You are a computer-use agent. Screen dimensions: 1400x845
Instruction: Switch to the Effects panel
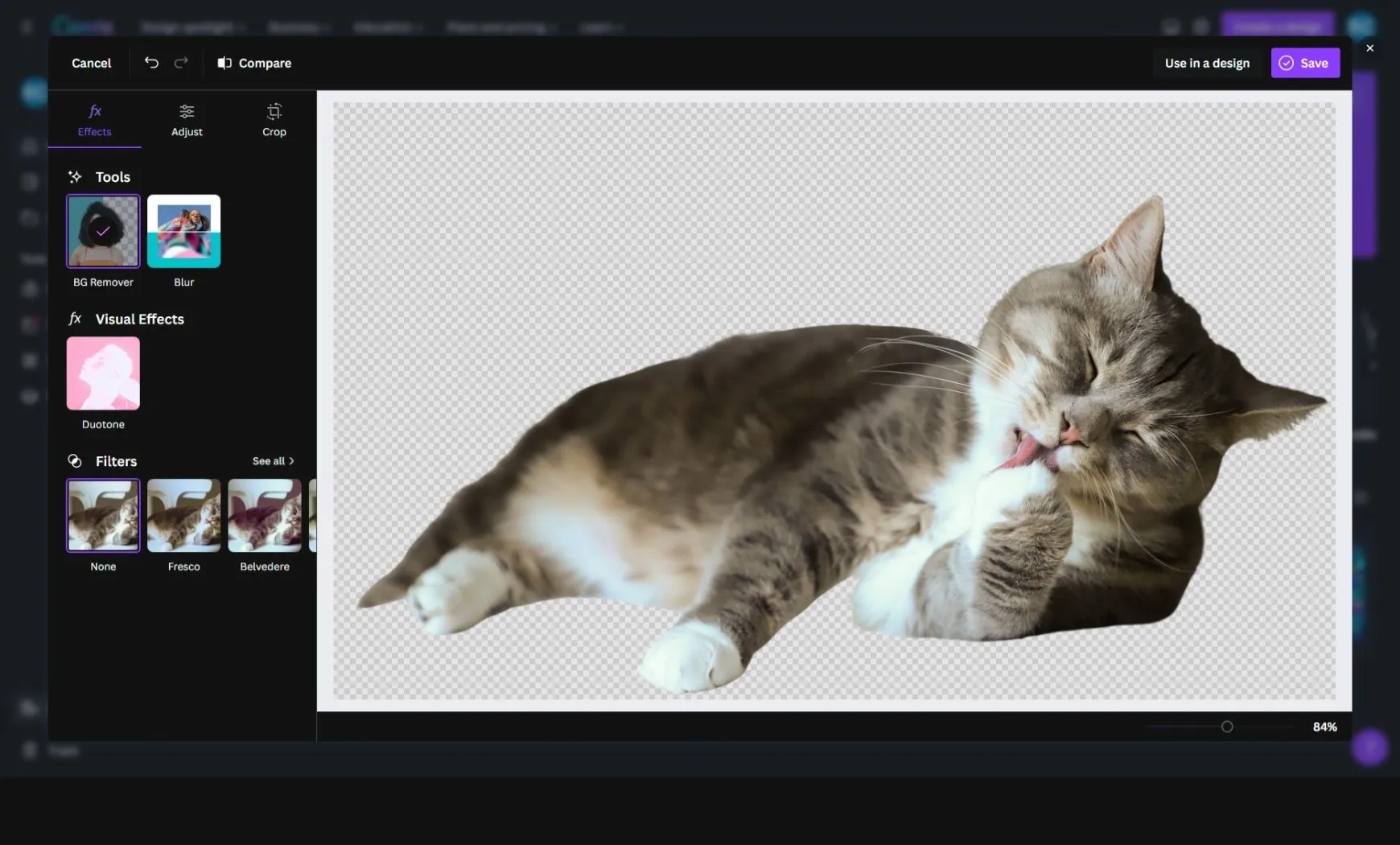[94, 119]
